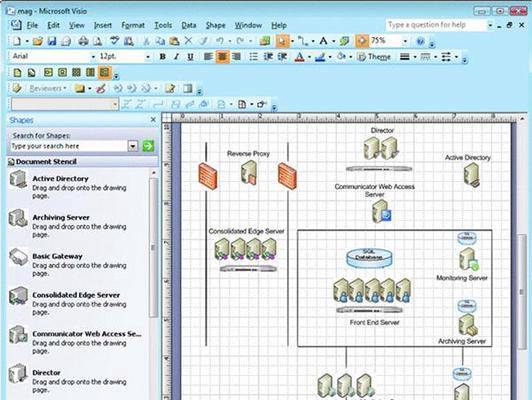Open the Edit menu
This screenshot has height=400, width=532.
click(53, 25)
